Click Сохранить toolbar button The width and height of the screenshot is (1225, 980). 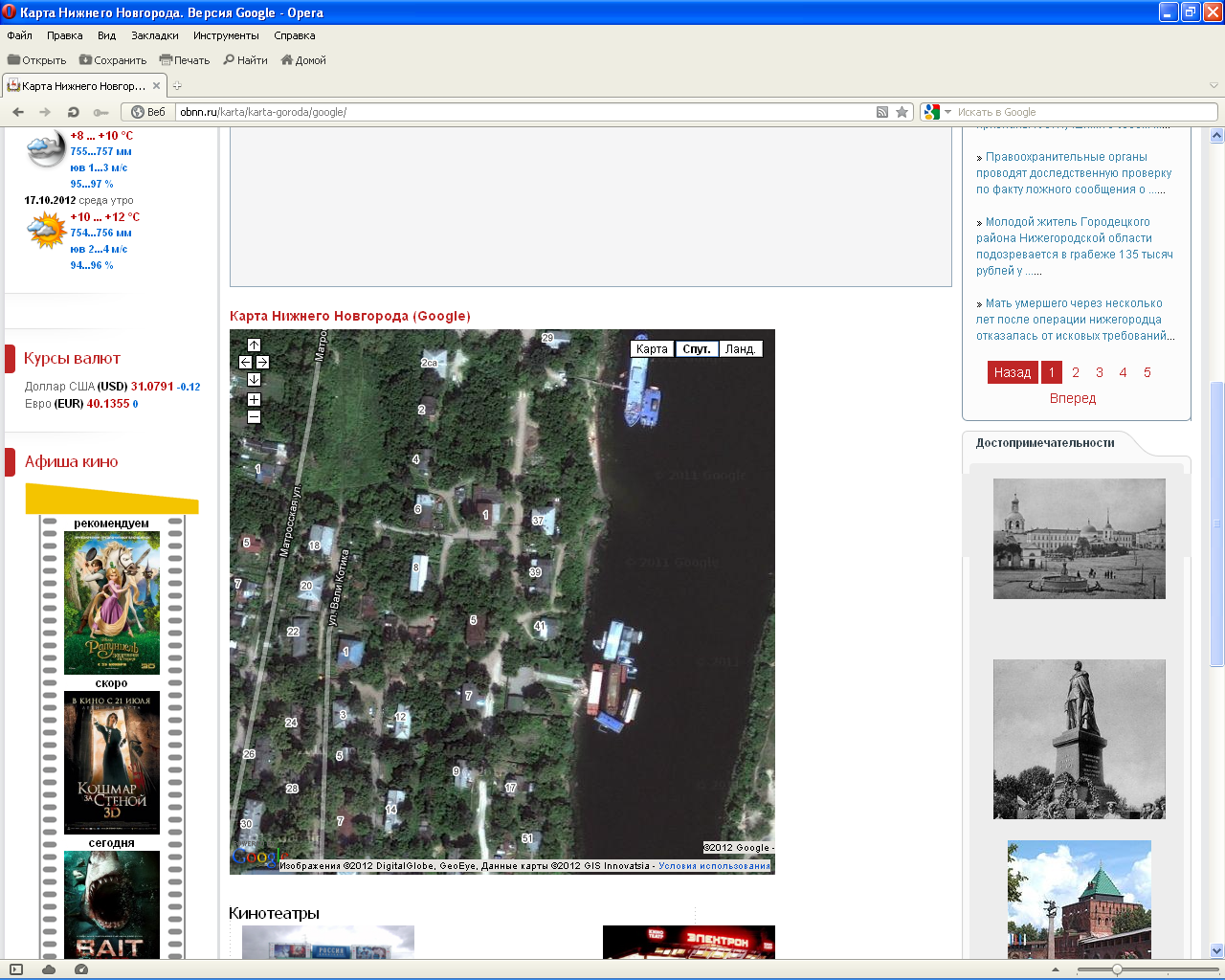[113, 60]
